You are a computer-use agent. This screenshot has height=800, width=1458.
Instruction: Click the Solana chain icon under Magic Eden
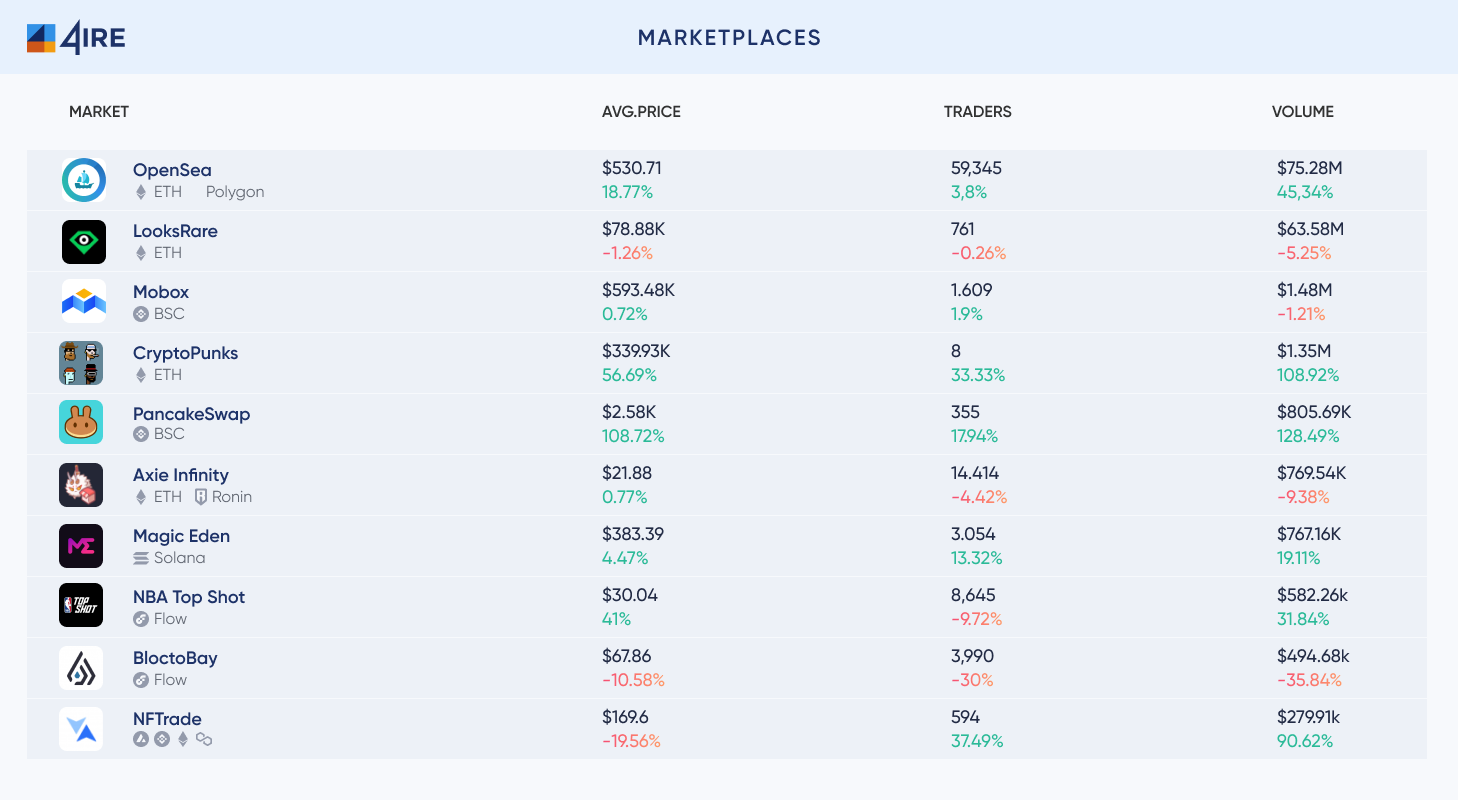(x=141, y=558)
